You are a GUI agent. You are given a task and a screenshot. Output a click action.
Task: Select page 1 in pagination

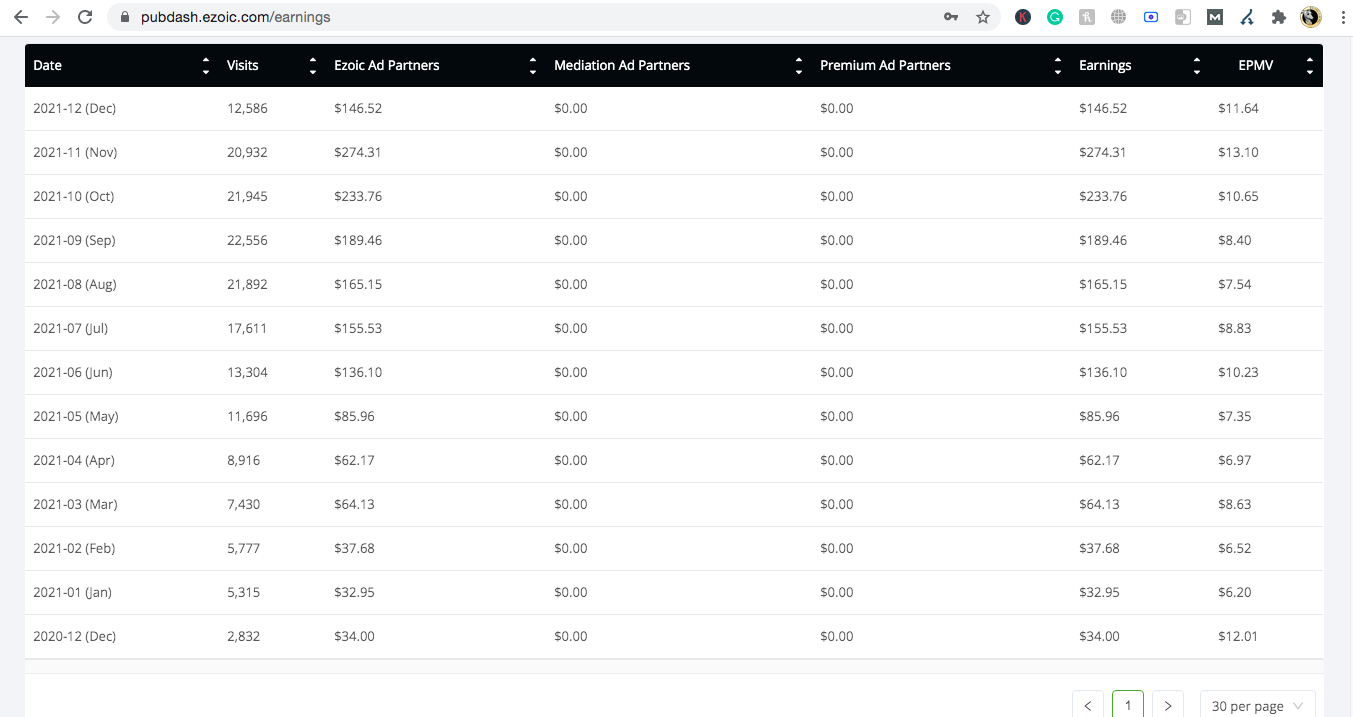click(1128, 705)
